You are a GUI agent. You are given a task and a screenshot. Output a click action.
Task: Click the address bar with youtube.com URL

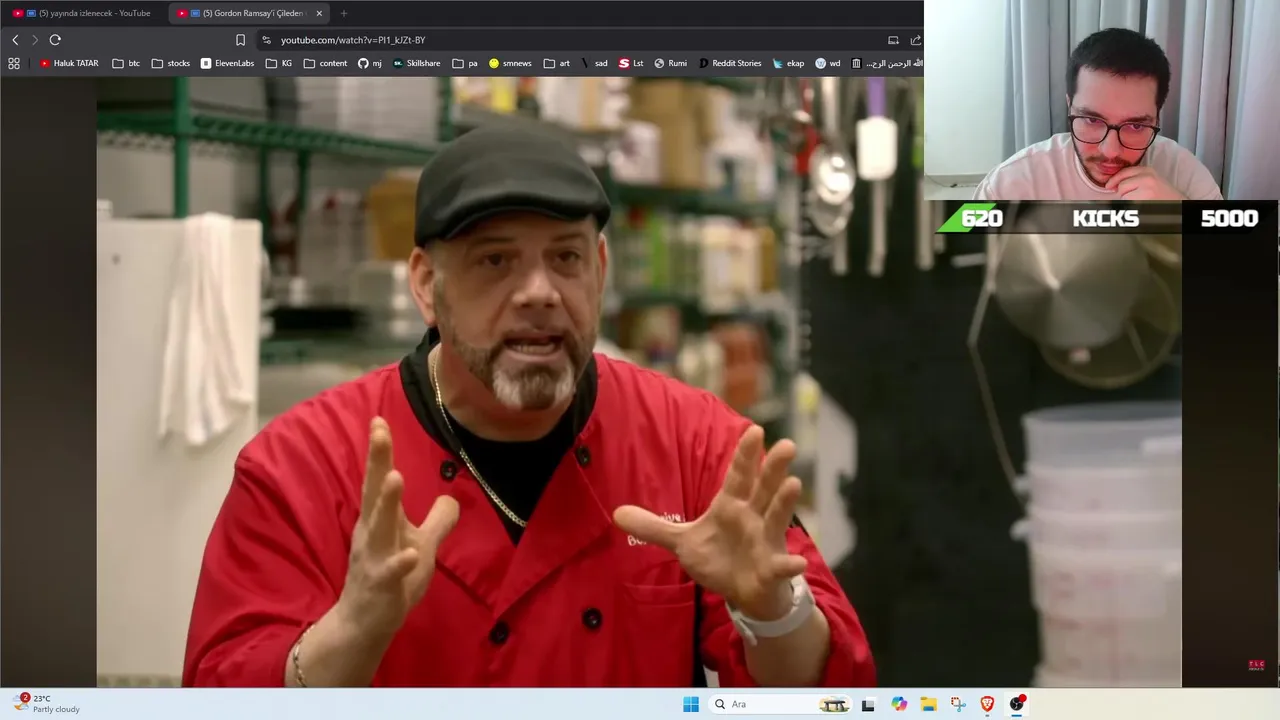click(570, 40)
